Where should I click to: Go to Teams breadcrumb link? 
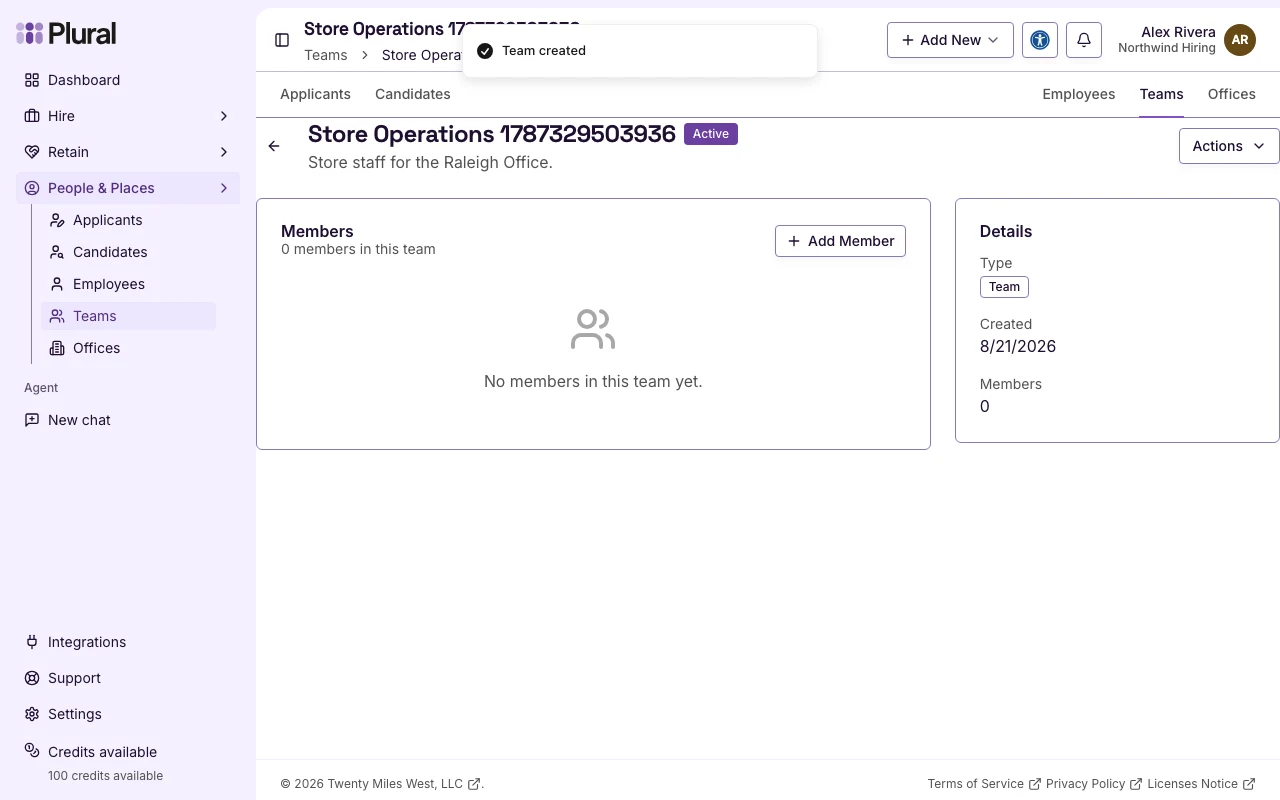click(x=326, y=55)
